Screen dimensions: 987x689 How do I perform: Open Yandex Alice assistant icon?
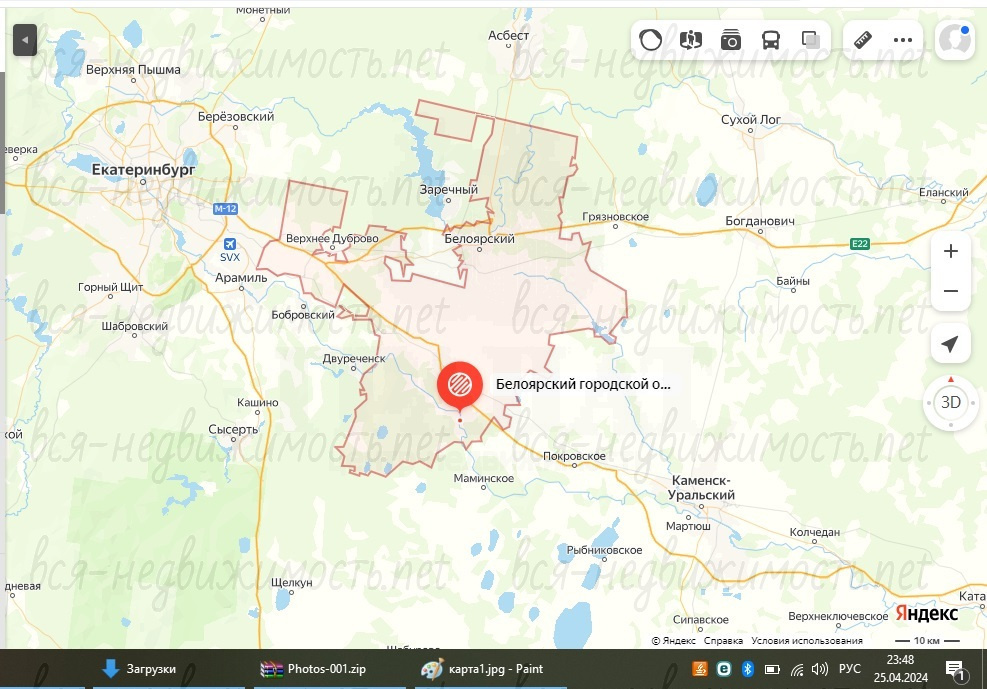(x=651, y=40)
